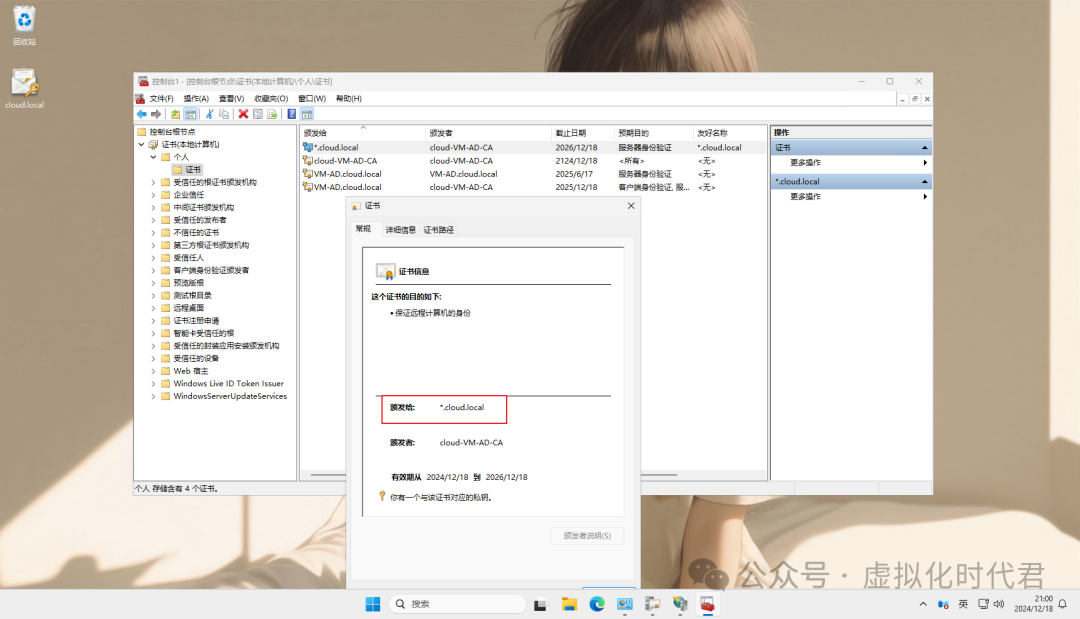The width and height of the screenshot is (1080, 619).
Task: Click the volume speaker tray icon
Action: 999,604
